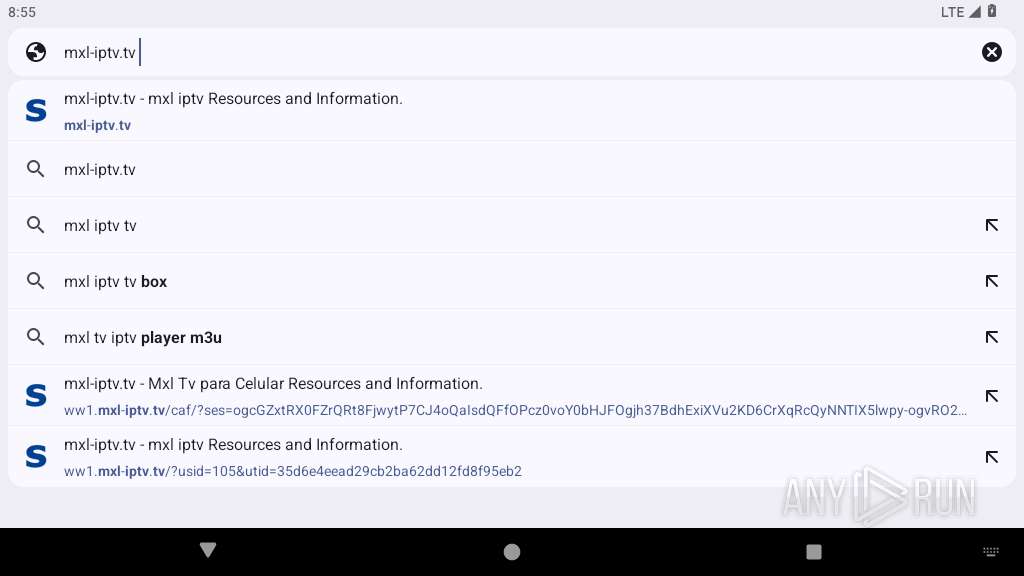Tap the Android back navigation button

[x=208, y=550]
